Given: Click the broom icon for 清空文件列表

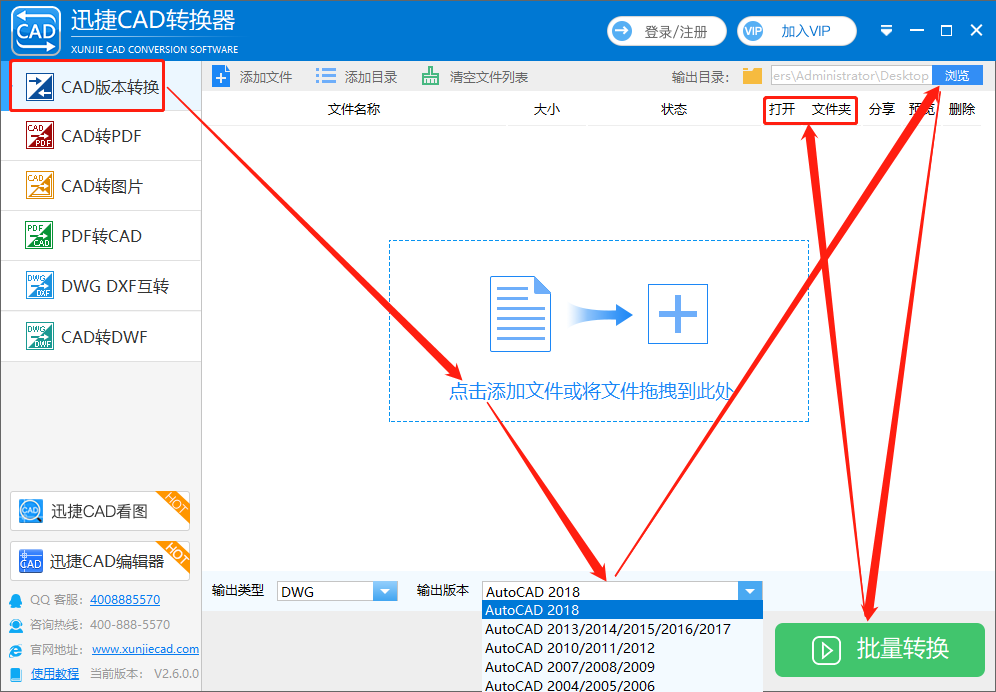Looking at the screenshot, I should point(430,76).
